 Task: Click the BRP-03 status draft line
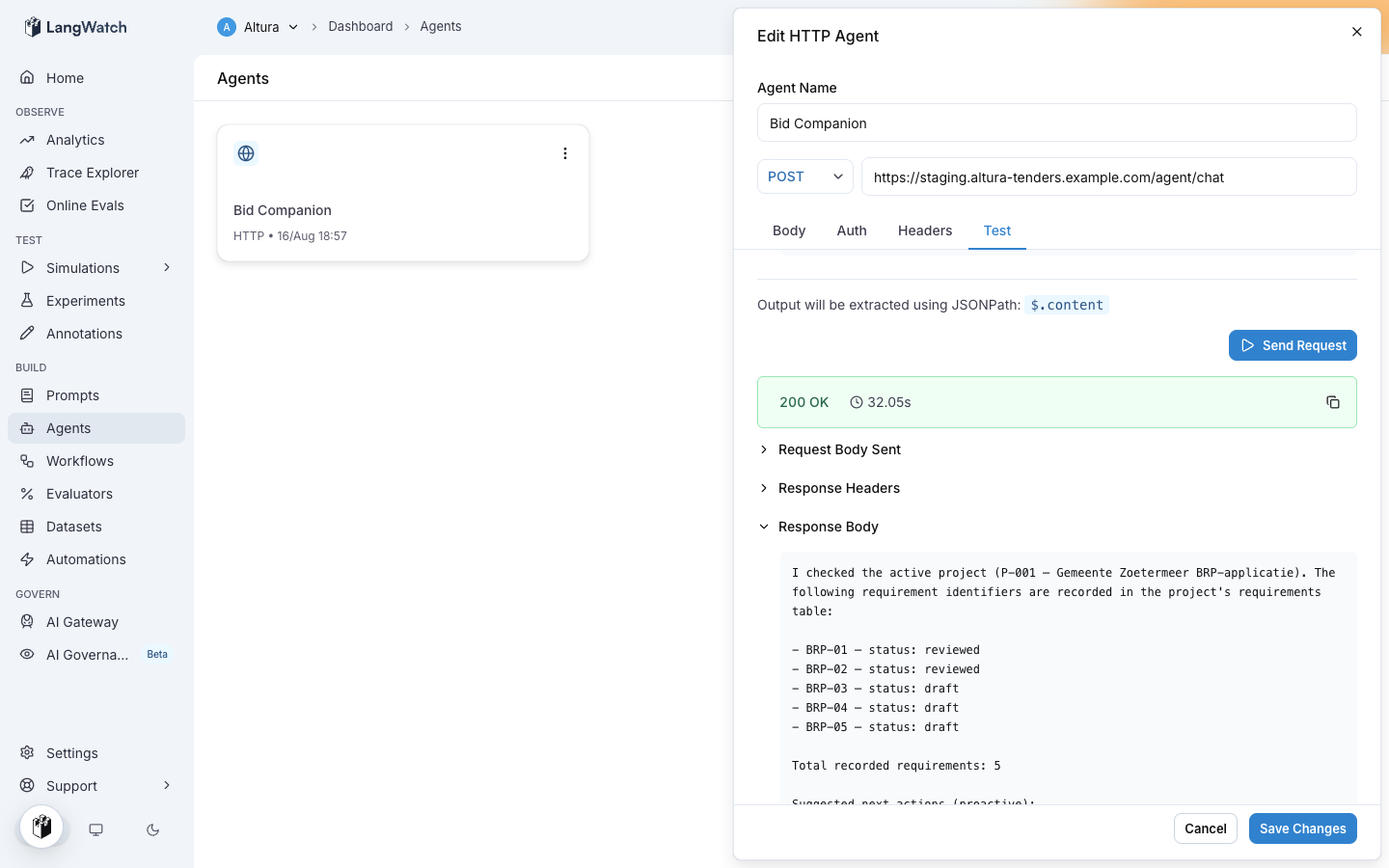pyautogui.click(x=876, y=689)
